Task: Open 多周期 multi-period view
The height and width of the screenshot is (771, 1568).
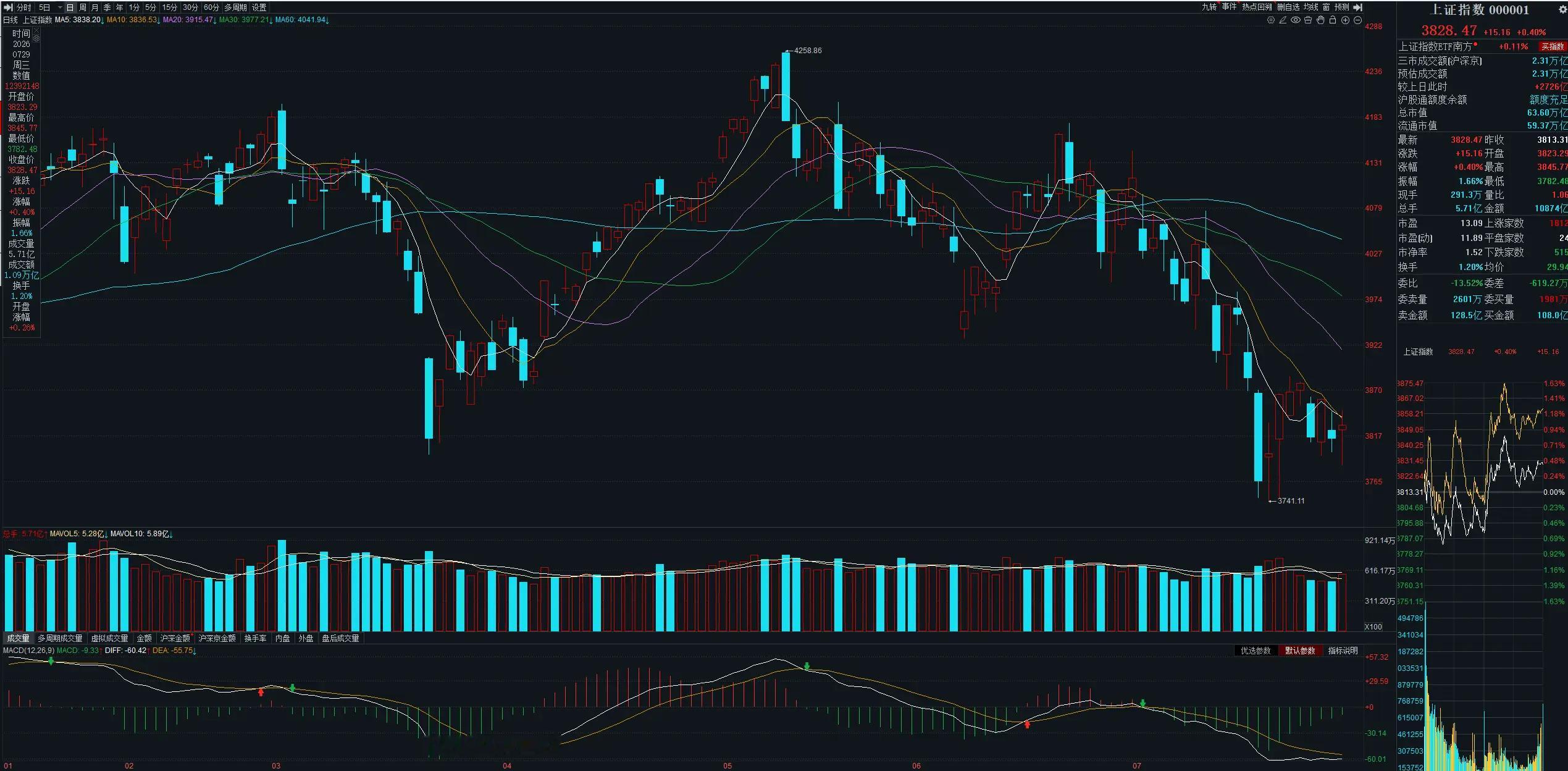Action: [235, 7]
